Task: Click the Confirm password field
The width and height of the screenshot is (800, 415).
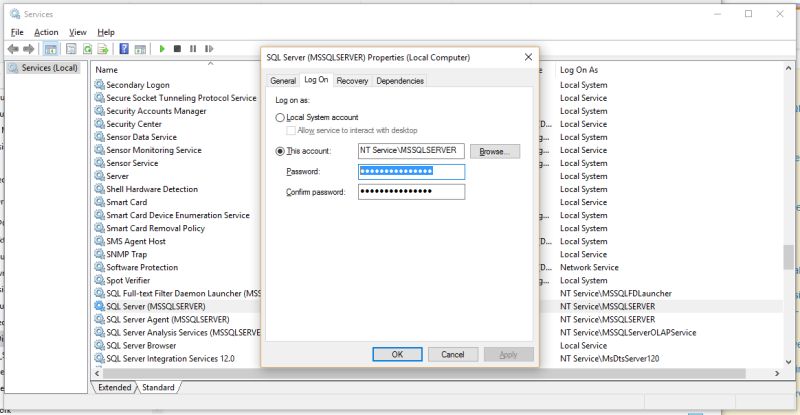Action: click(x=411, y=192)
